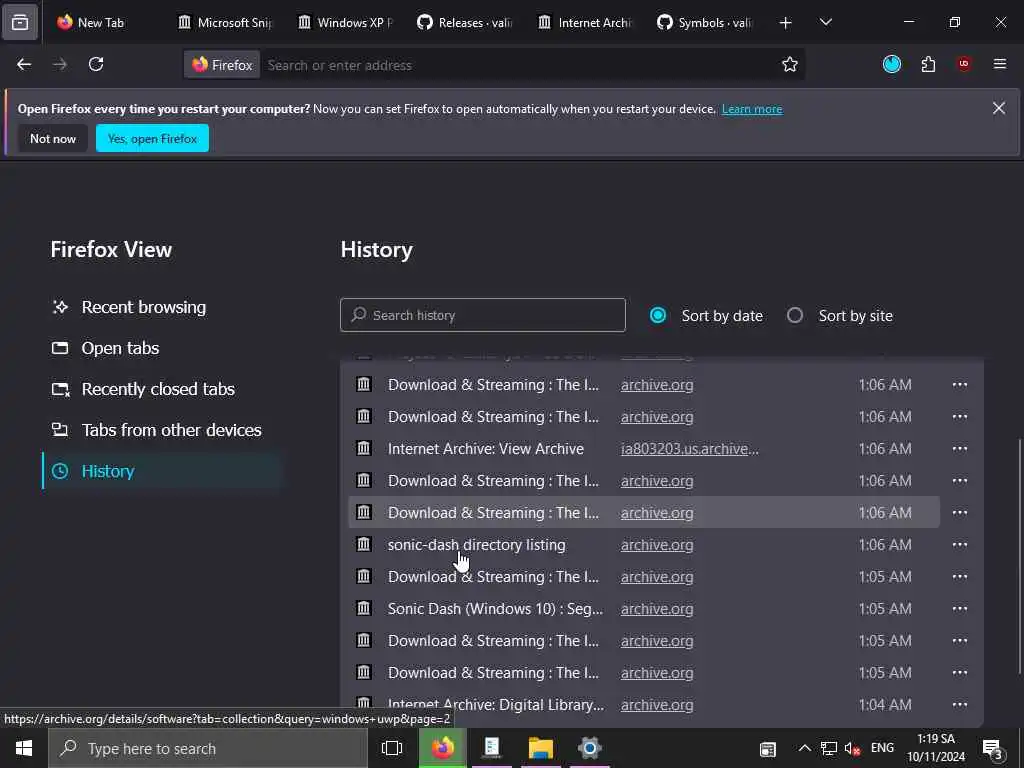Open the muted volume tray icon
This screenshot has width=1024, height=768.
point(852,748)
